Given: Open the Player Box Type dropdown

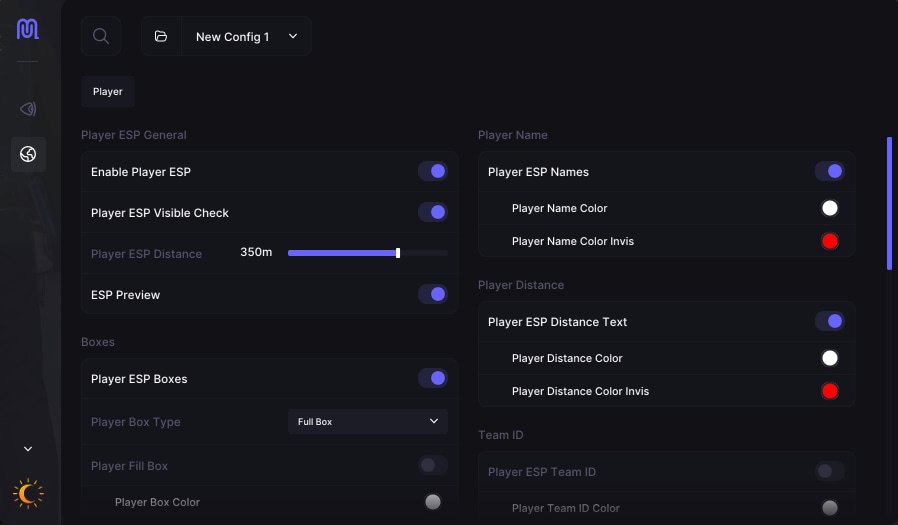Looking at the screenshot, I should tap(368, 422).
